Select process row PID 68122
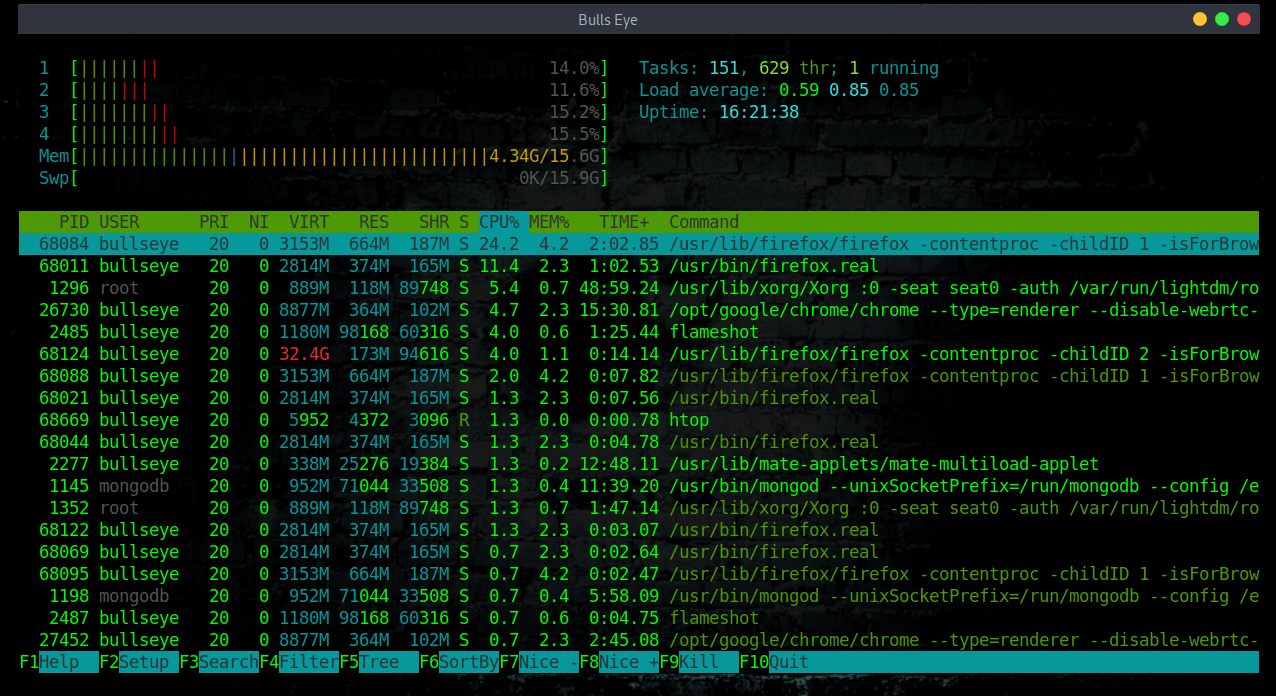1276x696 pixels. (x=639, y=530)
